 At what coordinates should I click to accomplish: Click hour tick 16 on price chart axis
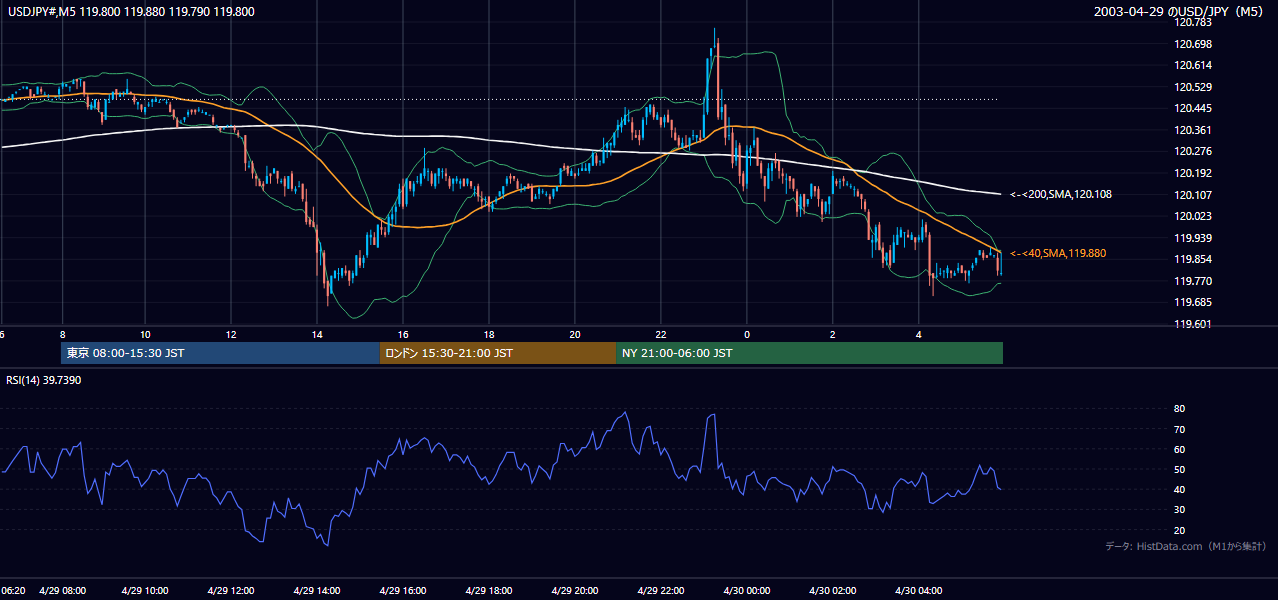(x=403, y=334)
